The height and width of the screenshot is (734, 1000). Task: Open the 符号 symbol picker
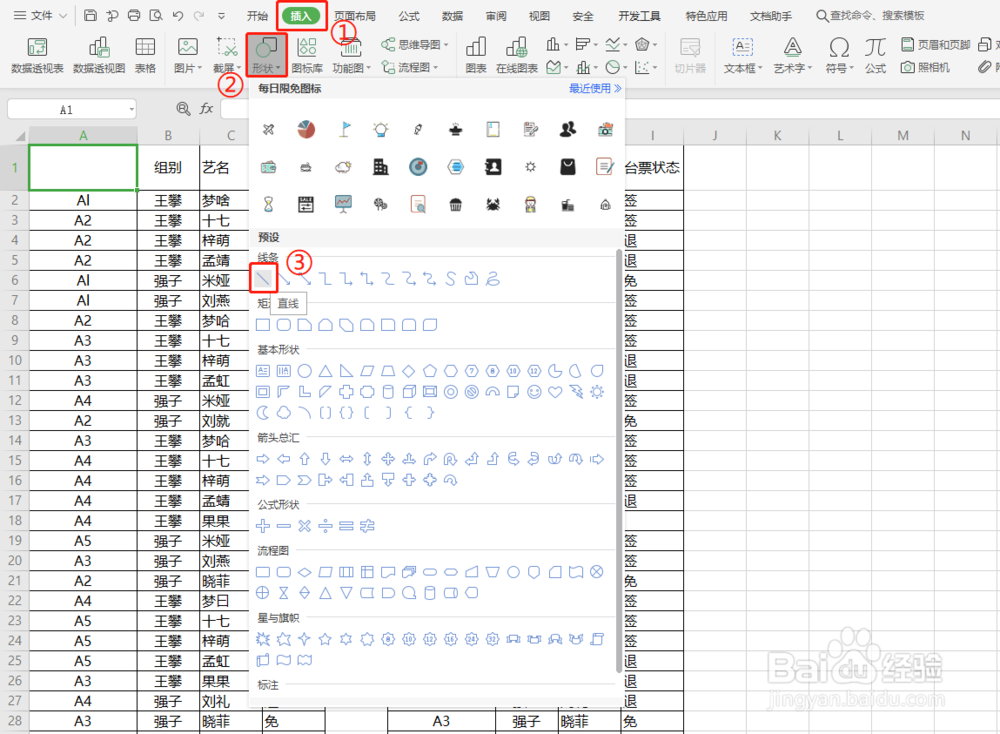click(x=839, y=55)
